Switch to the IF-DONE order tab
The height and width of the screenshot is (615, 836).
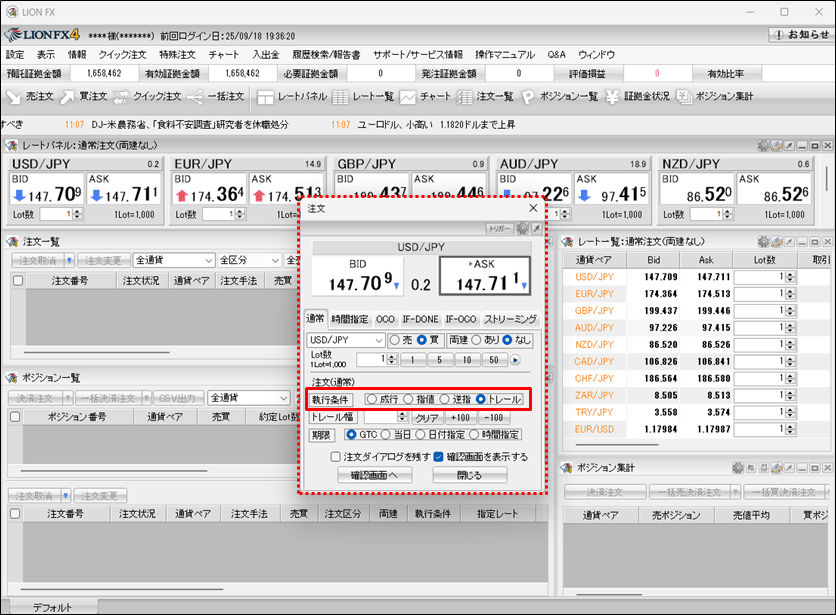point(418,319)
